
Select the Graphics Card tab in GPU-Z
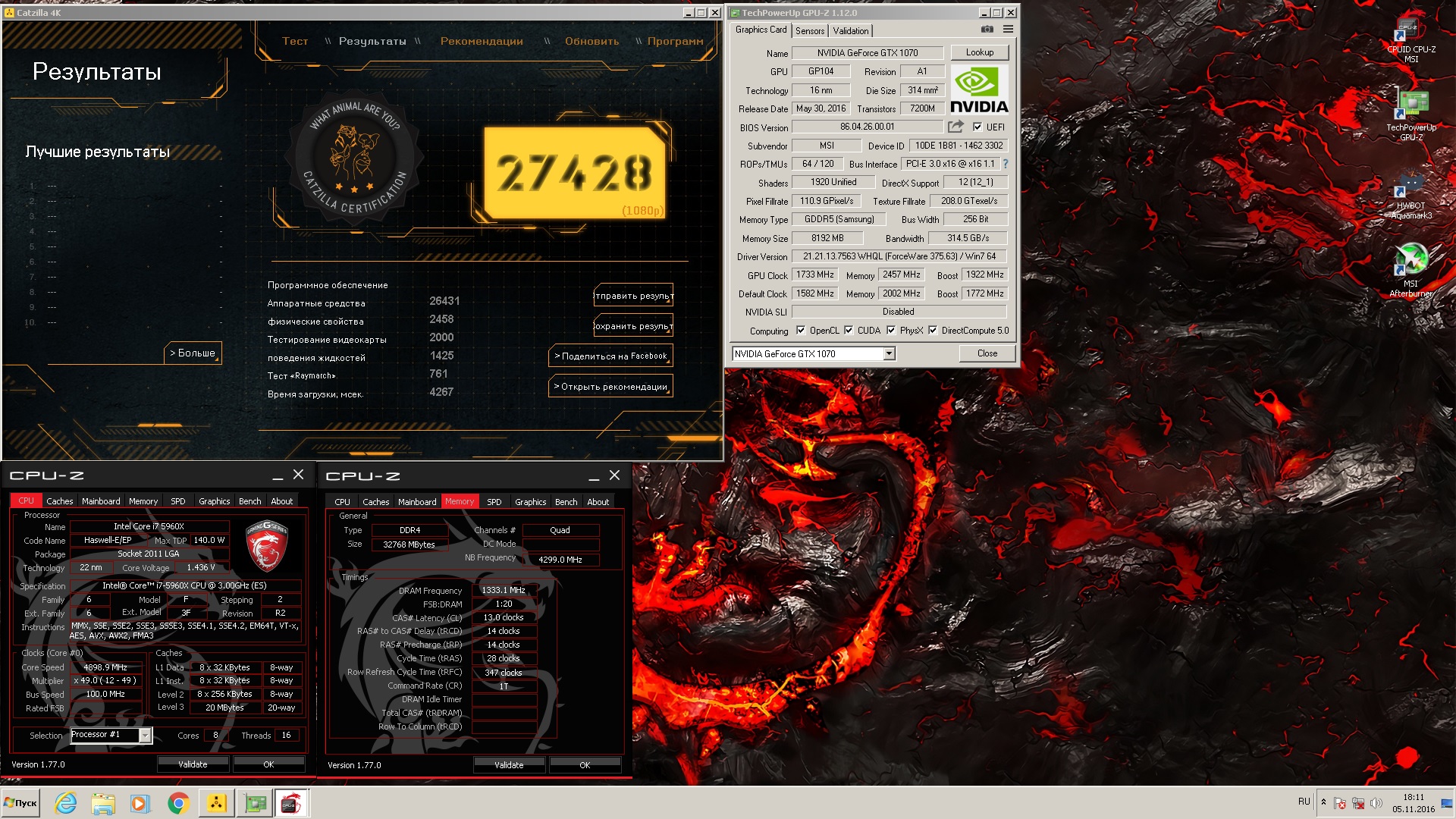tap(761, 30)
